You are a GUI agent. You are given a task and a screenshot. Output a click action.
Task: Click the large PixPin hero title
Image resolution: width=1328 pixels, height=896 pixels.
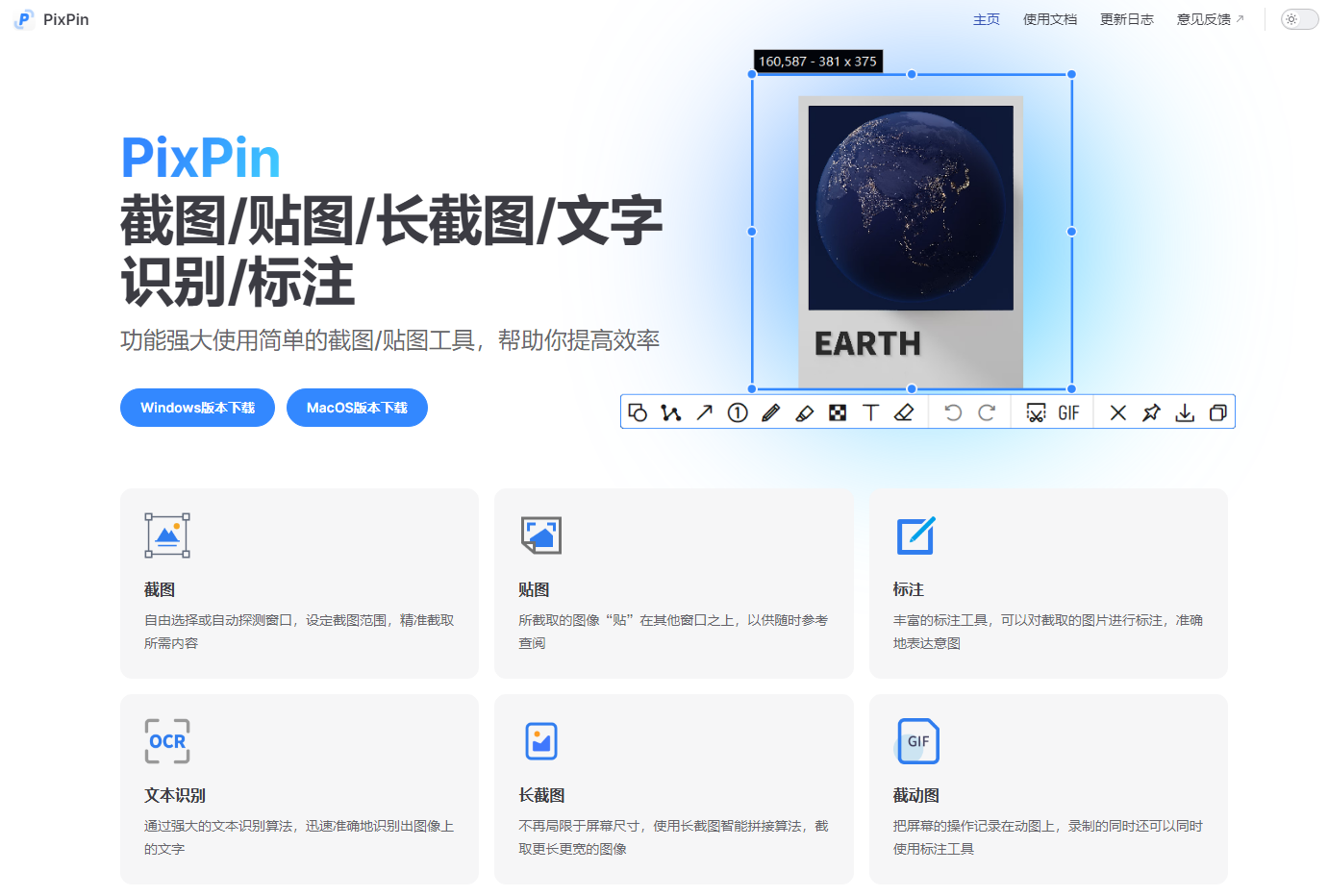[200, 158]
